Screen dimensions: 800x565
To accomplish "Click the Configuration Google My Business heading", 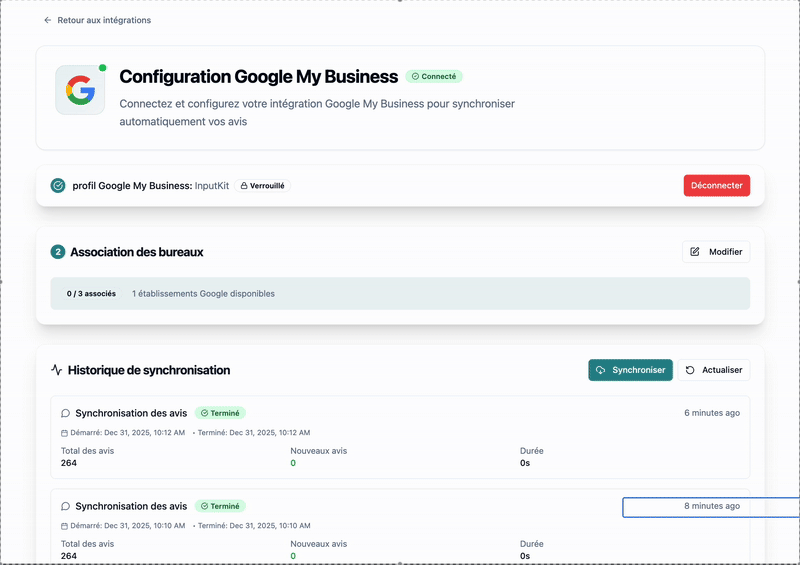I will (x=259, y=77).
